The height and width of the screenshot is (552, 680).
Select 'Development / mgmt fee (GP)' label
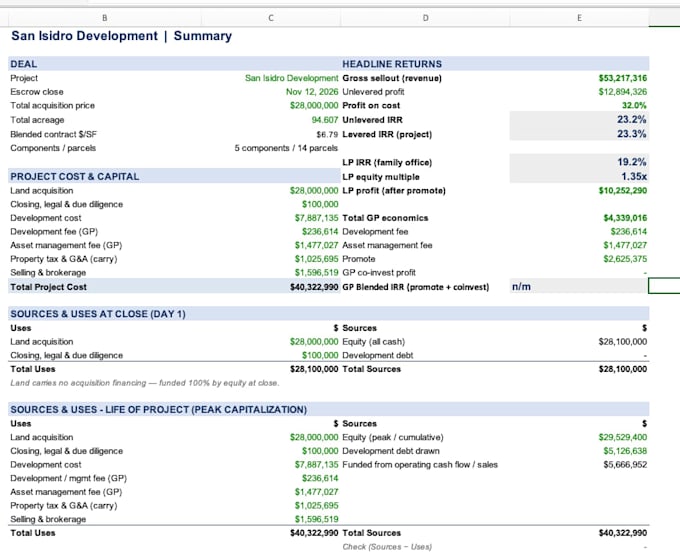69,478
